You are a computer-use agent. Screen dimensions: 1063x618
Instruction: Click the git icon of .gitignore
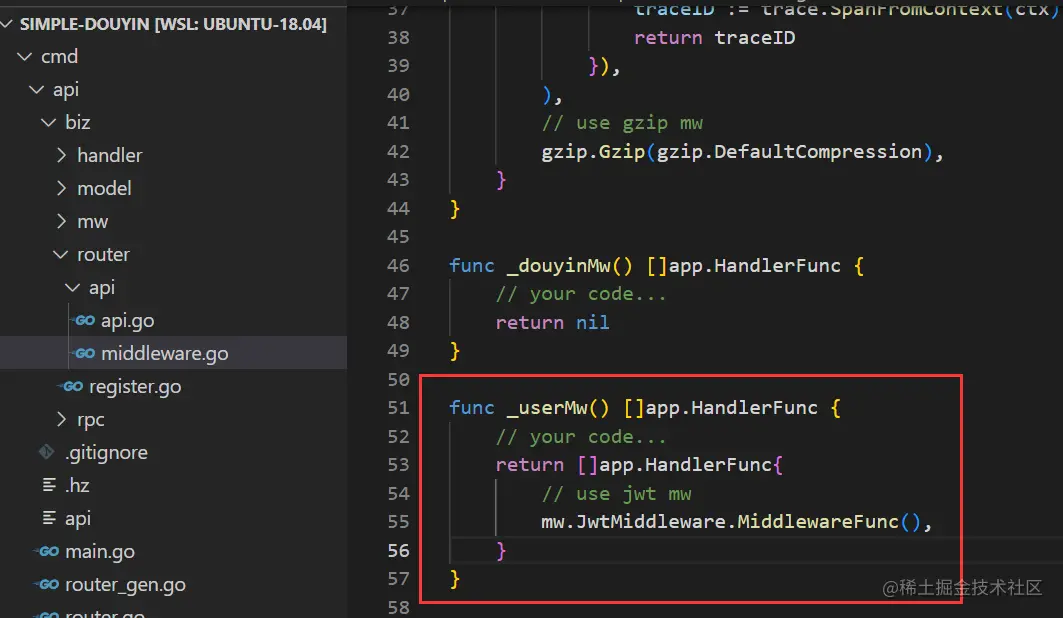pyautogui.click(x=47, y=452)
